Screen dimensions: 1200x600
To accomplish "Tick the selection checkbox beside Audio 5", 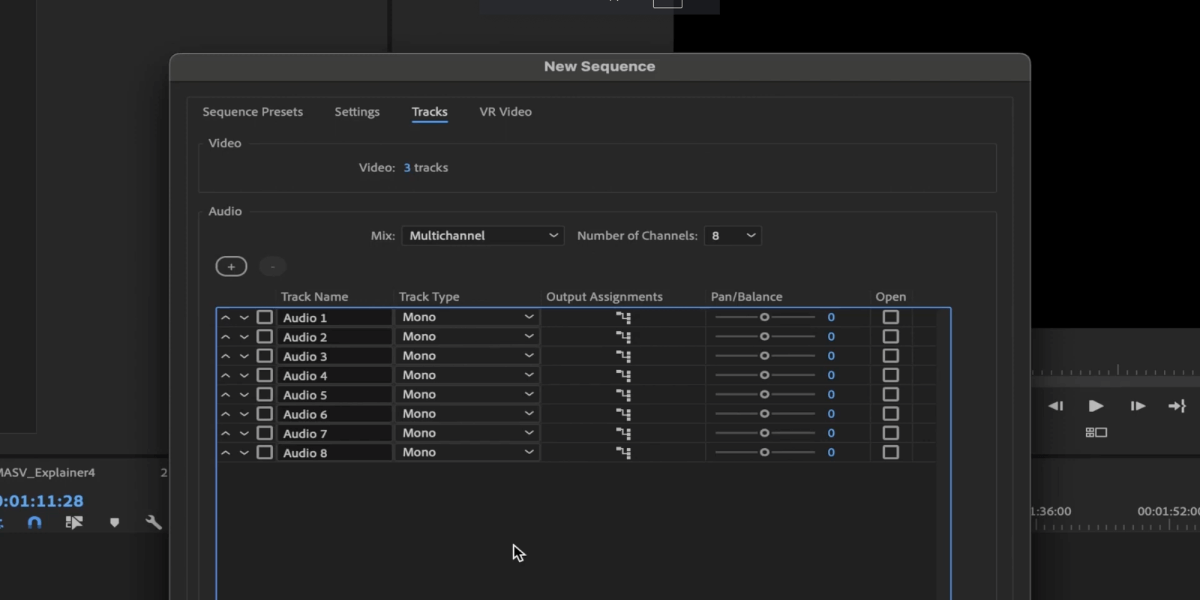I will [x=264, y=394].
